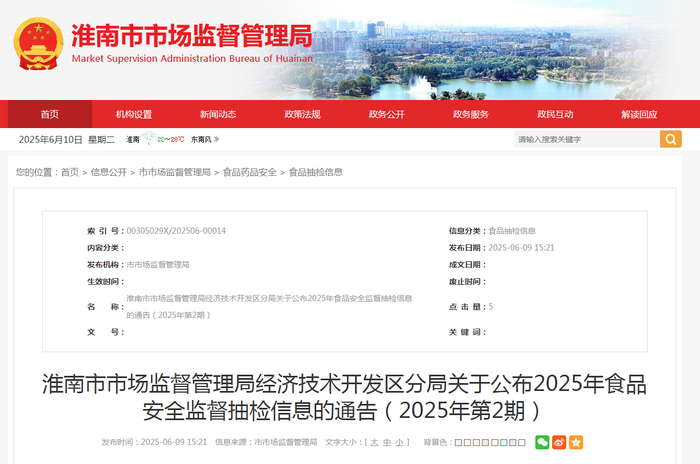
Task: Click the index number 00305029X/202506-00014
Action: click(176, 230)
